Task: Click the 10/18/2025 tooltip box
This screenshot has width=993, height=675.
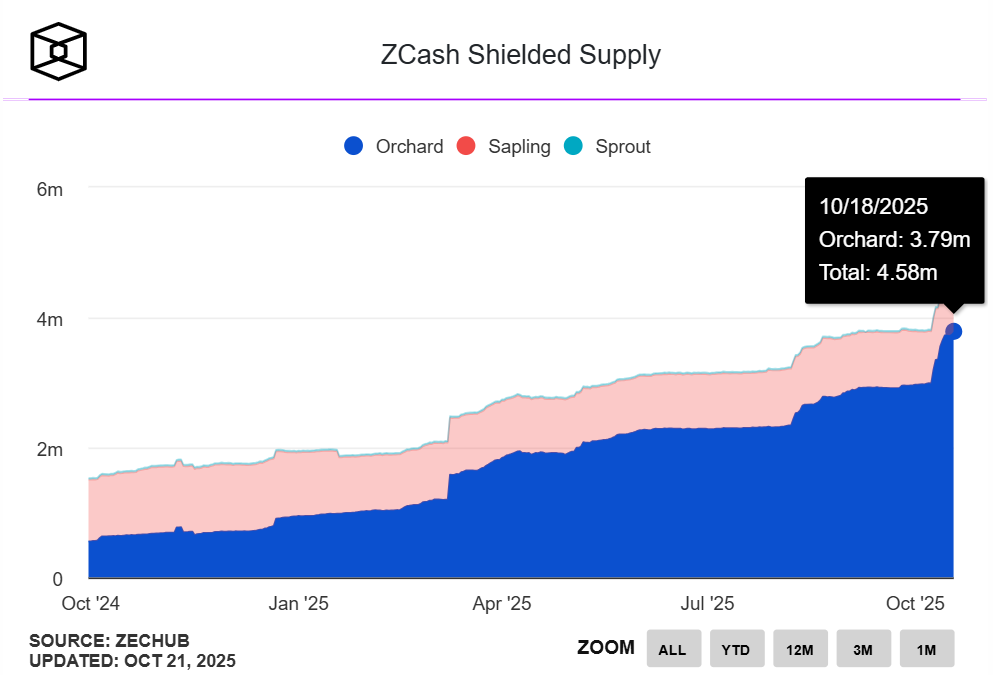Action: point(894,240)
